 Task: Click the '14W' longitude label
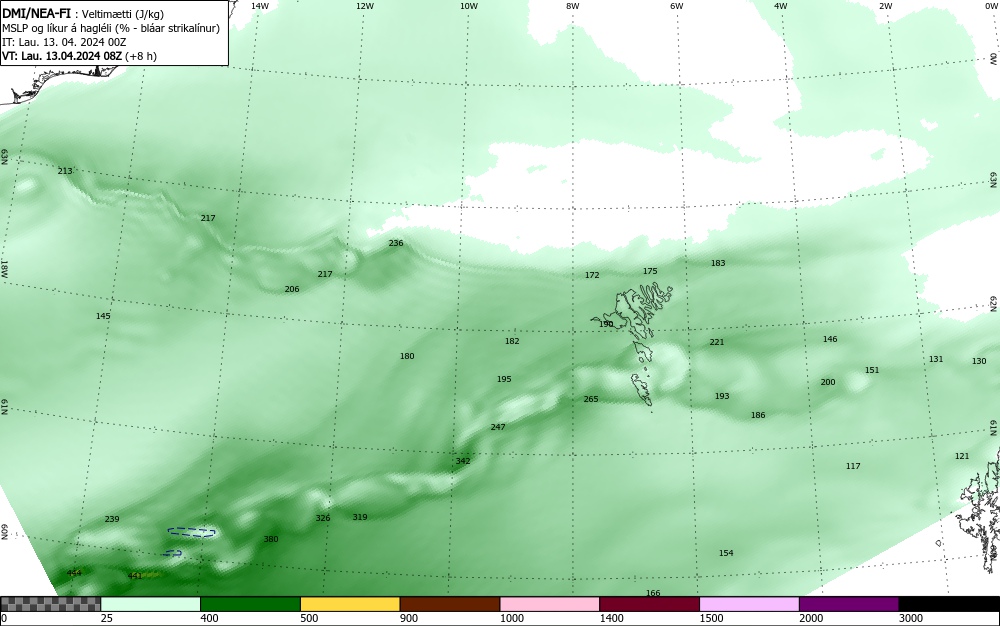click(x=260, y=6)
